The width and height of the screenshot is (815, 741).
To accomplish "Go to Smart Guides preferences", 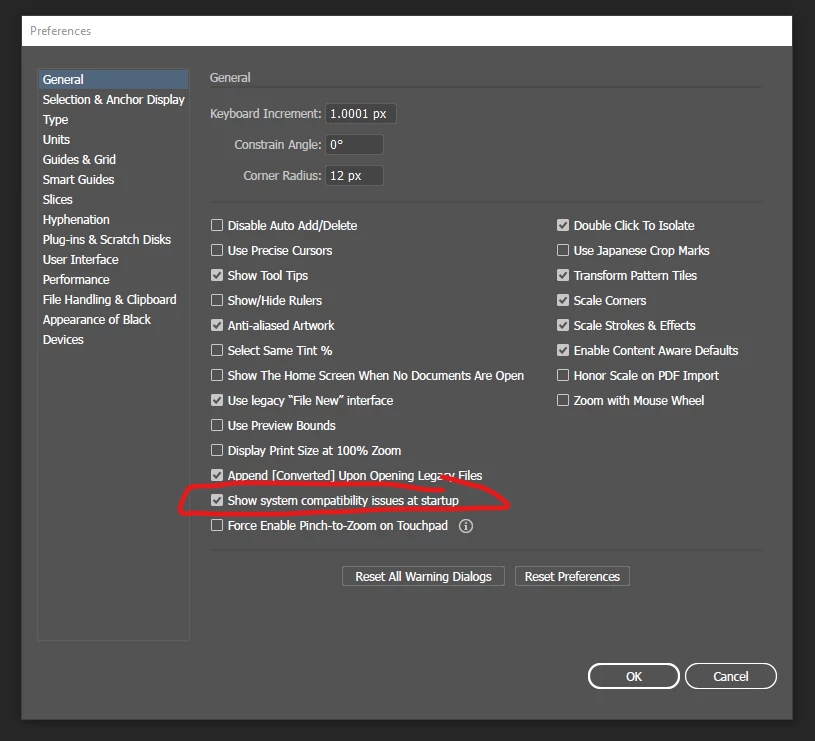I will [113, 179].
